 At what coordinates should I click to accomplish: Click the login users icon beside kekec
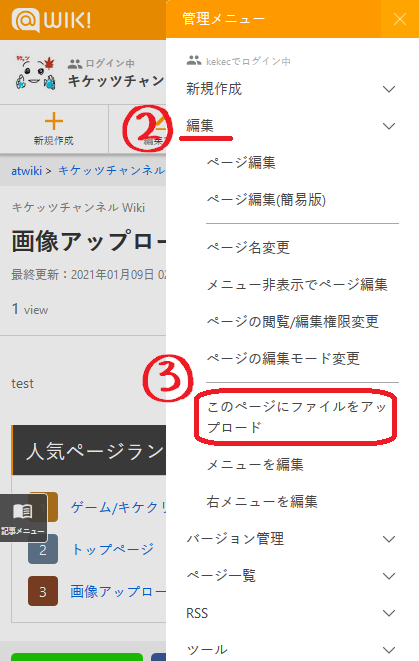pos(194,61)
